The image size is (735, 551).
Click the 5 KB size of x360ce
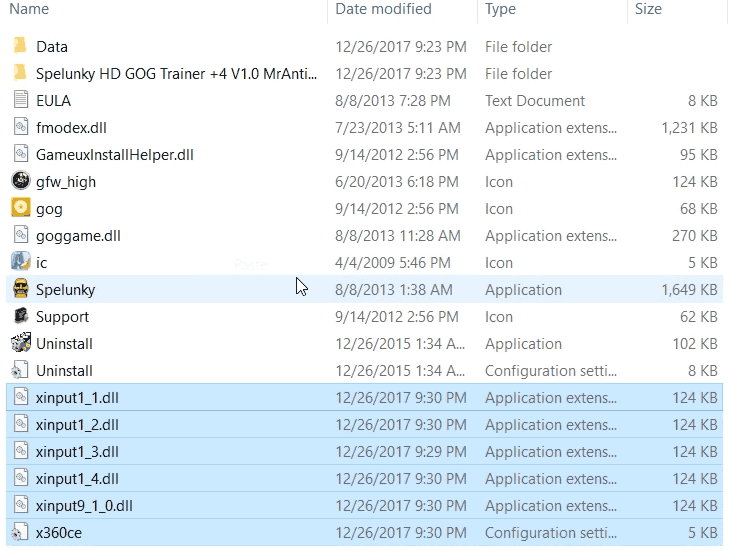pos(703,533)
